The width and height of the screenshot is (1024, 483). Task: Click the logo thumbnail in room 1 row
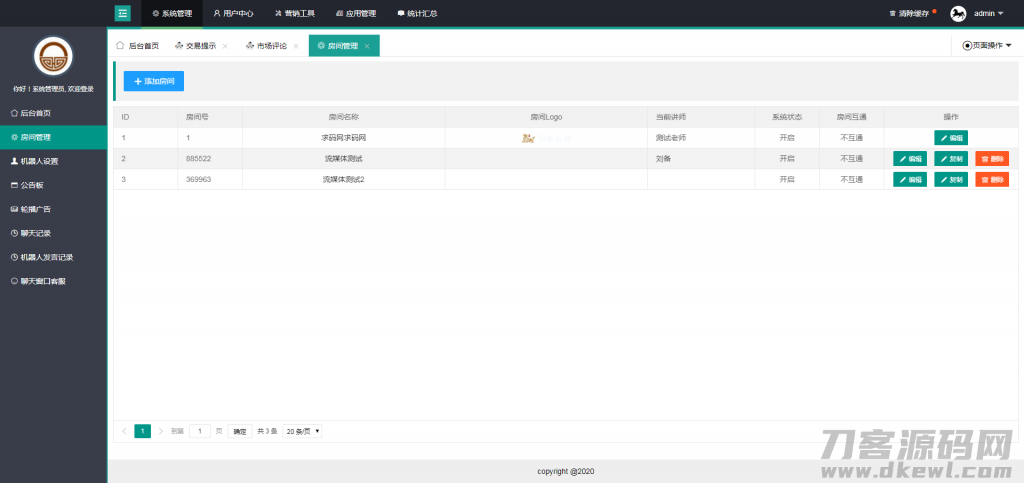coord(529,138)
